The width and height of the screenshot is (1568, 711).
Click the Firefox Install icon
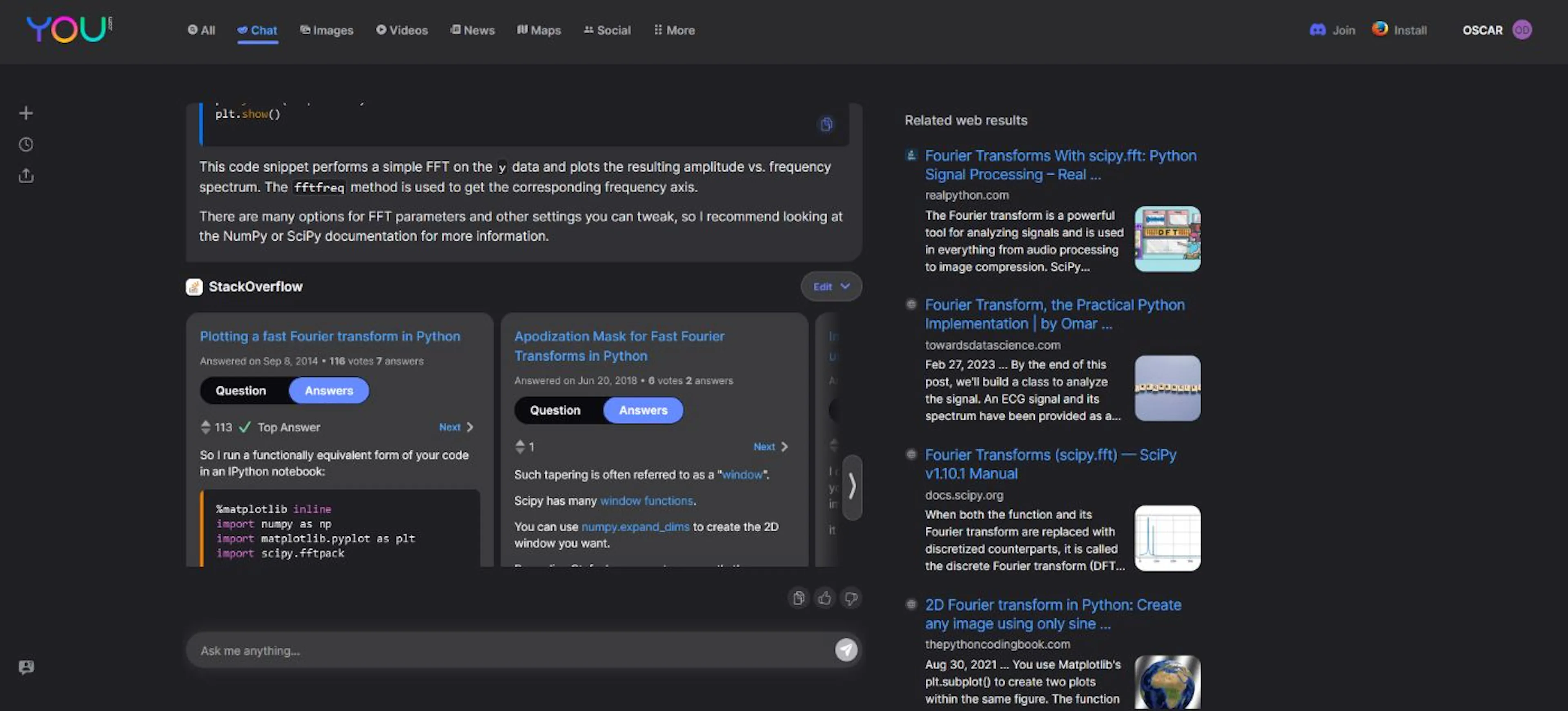tap(1380, 29)
